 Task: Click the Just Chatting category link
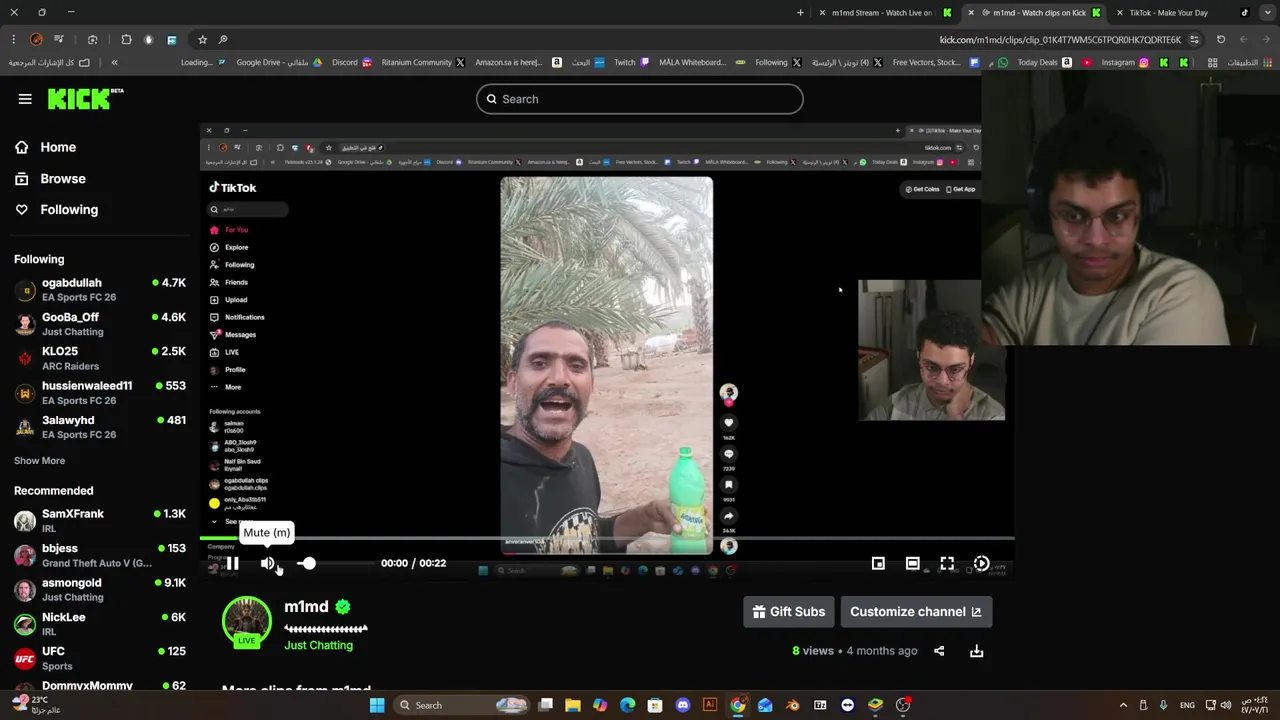click(318, 645)
